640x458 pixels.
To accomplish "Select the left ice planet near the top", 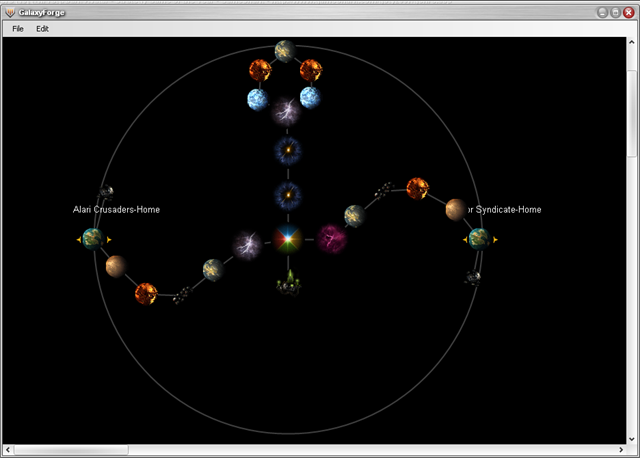I will pyautogui.click(x=258, y=100).
